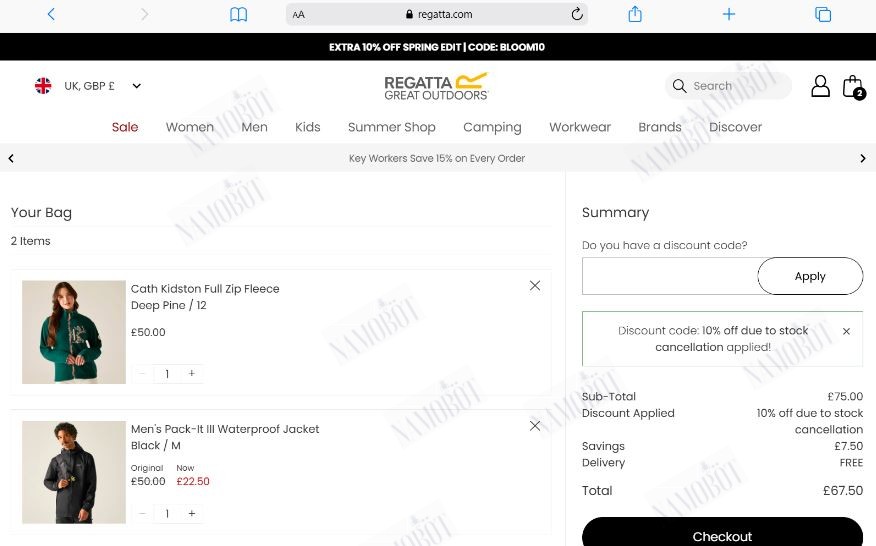
Task: Remove Pack-It III jacket from bag
Action: (535, 426)
